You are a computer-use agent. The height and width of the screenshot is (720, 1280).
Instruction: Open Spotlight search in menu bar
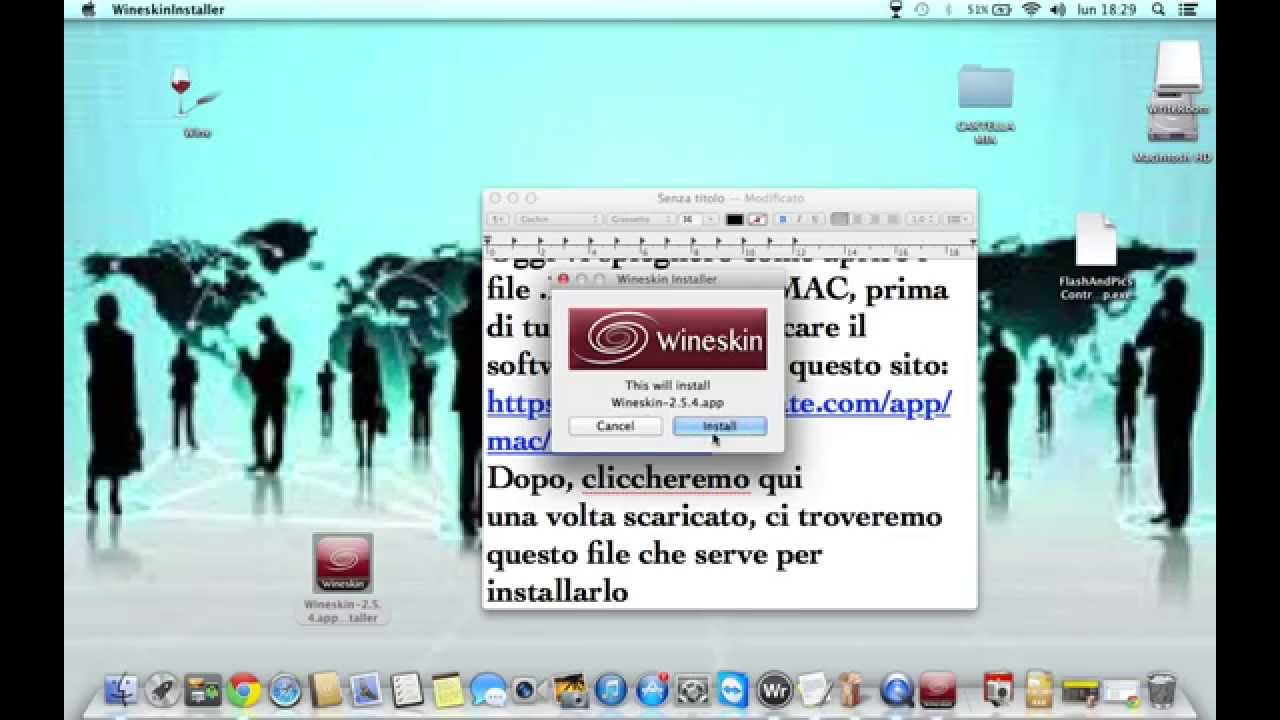[1158, 9]
